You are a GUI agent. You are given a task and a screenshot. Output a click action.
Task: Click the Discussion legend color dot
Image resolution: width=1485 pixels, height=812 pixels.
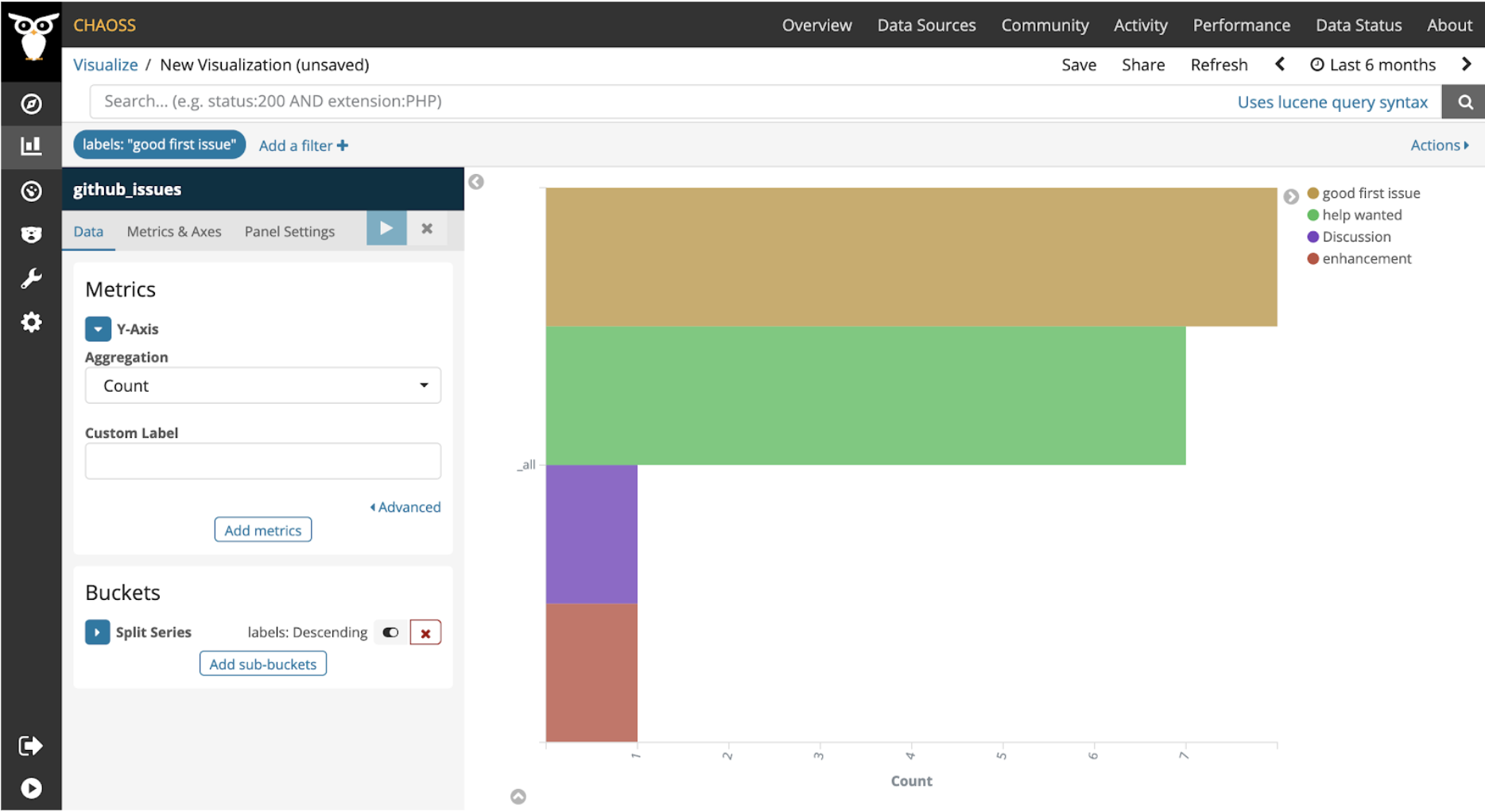click(1313, 237)
